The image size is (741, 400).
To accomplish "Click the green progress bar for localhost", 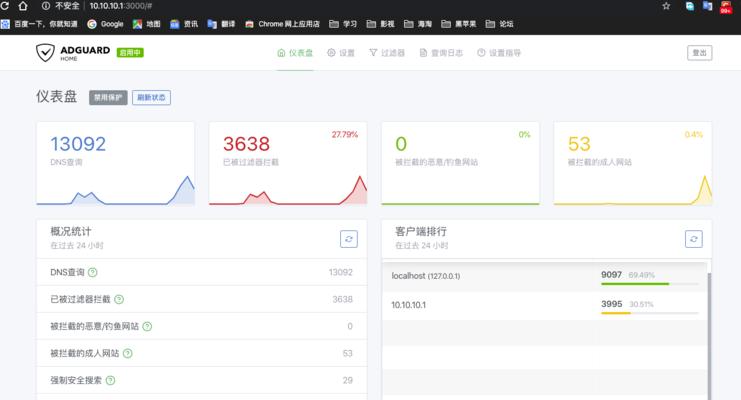I will point(635,284).
